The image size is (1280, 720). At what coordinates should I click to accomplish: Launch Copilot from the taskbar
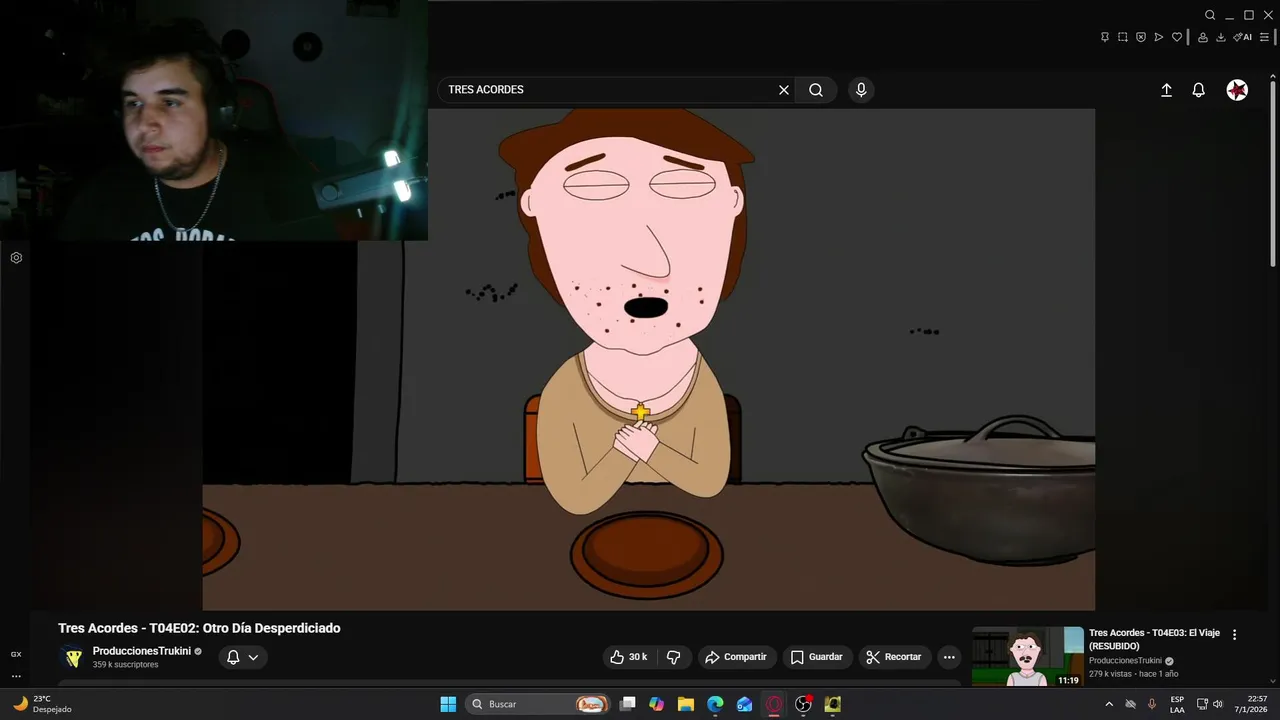(x=656, y=704)
